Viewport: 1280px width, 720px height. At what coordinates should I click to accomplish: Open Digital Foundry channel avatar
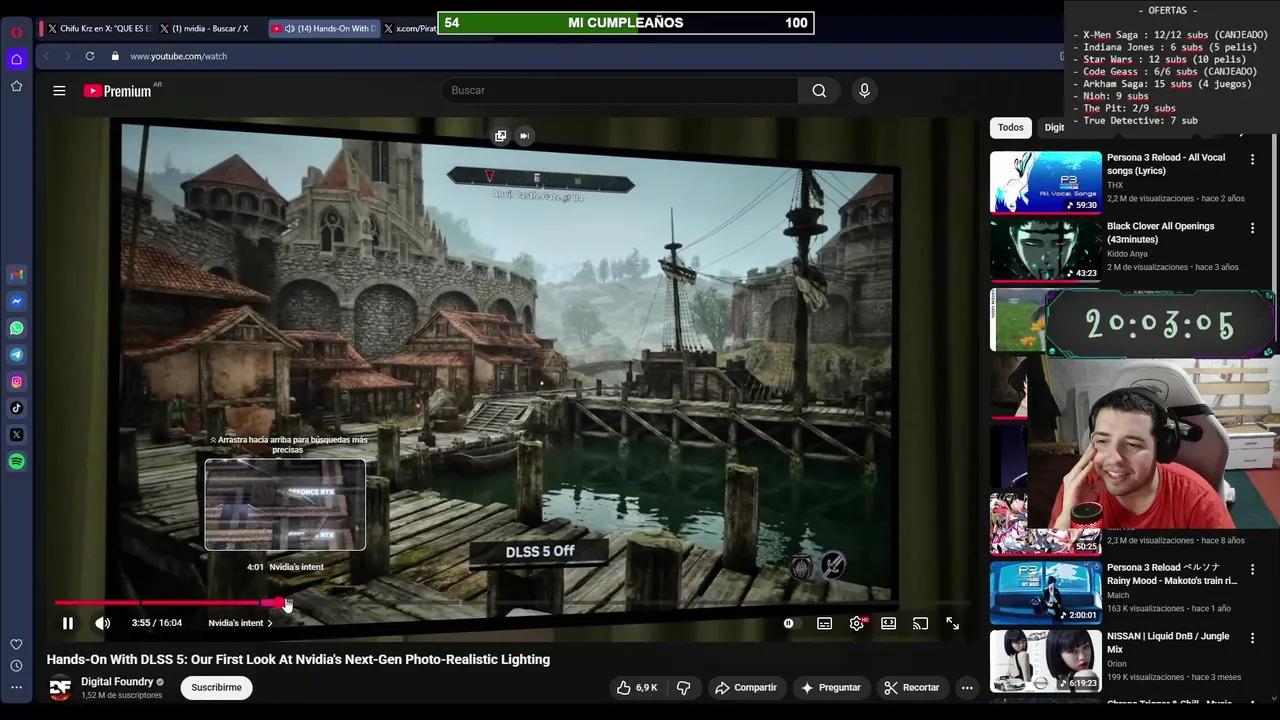click(x=60, y=688)
